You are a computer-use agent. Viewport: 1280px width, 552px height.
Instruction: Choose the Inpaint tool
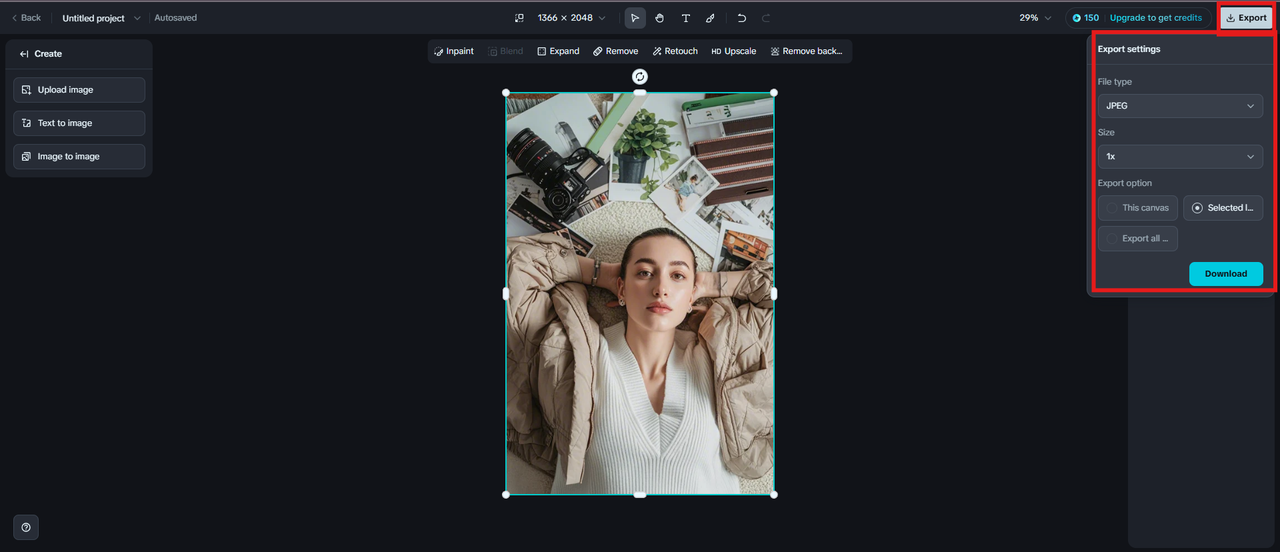[454, 51]
